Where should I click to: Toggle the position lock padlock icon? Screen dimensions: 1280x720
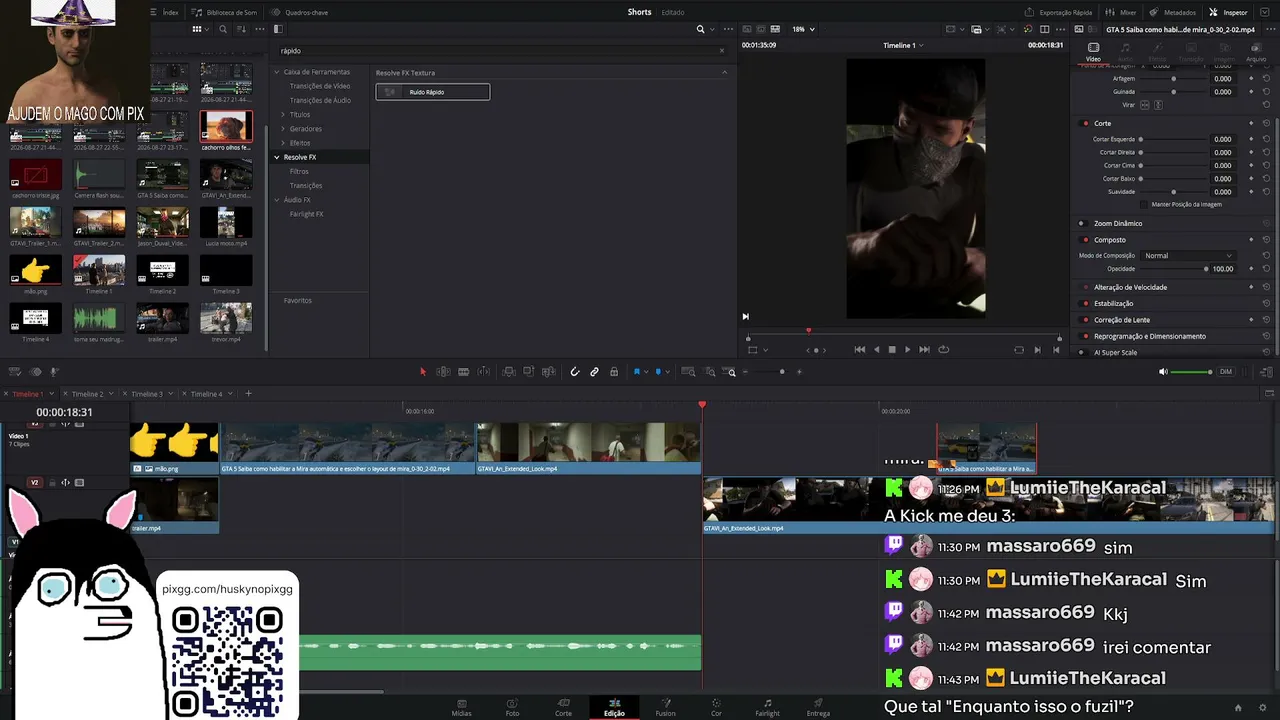coord(614,372)
